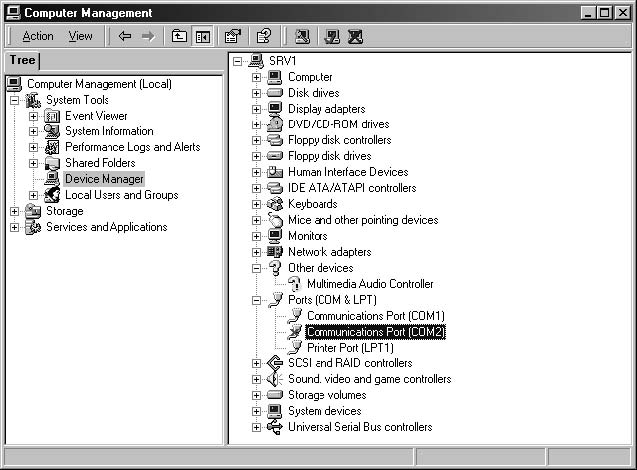Select the Floppy disk drives category
The width and height of the screenshot is (637, 470).
(329, 156)
